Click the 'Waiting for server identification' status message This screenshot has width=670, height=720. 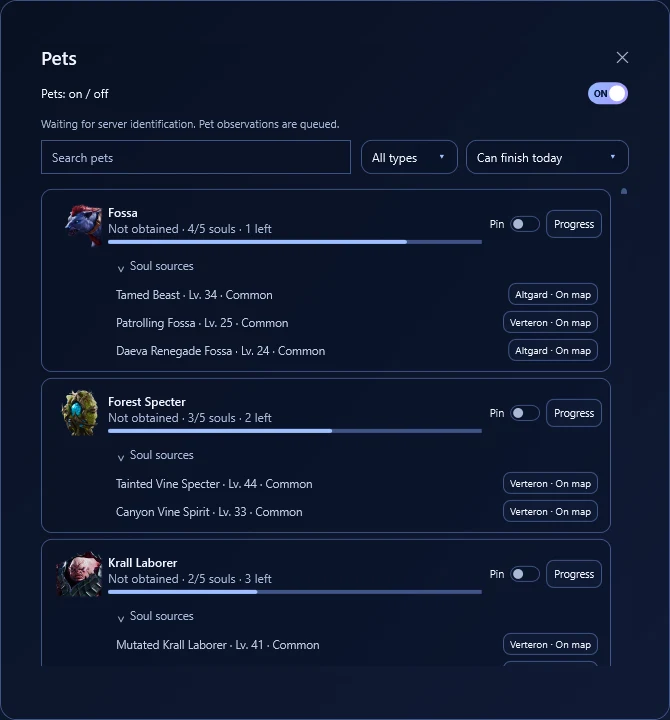(x=190, y=124)
